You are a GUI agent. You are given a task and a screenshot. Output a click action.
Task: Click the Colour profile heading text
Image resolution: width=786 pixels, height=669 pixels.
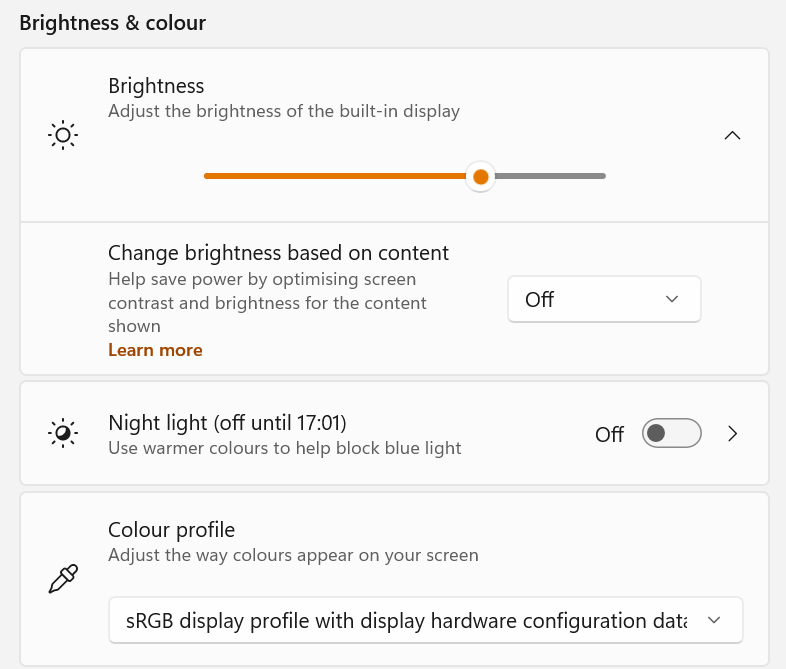pyautogui.click(x=171, y=530)
